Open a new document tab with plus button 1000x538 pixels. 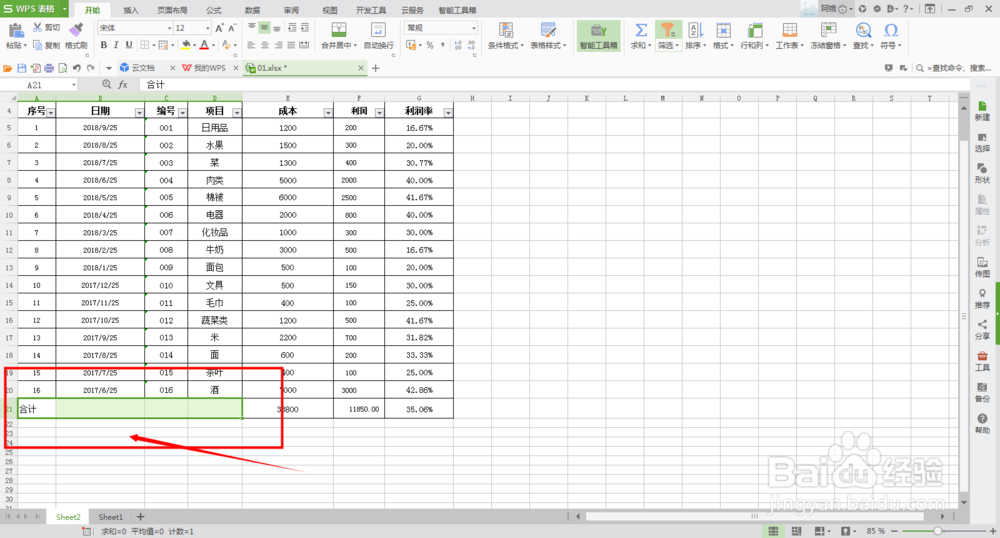(x=376, y=68)
